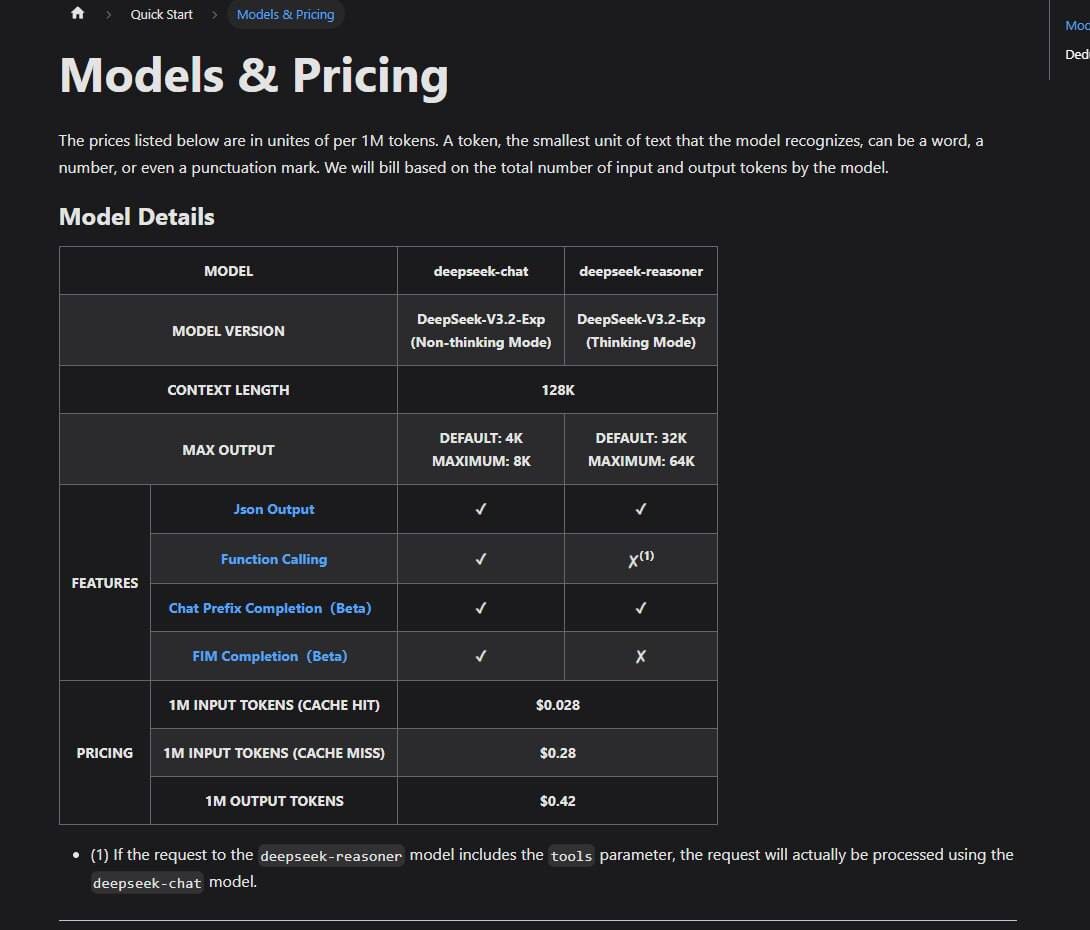The width and height of the screenshot is (1090, 930).
Task: Click the $0.028 cache hit price
Action: (558, 705)
